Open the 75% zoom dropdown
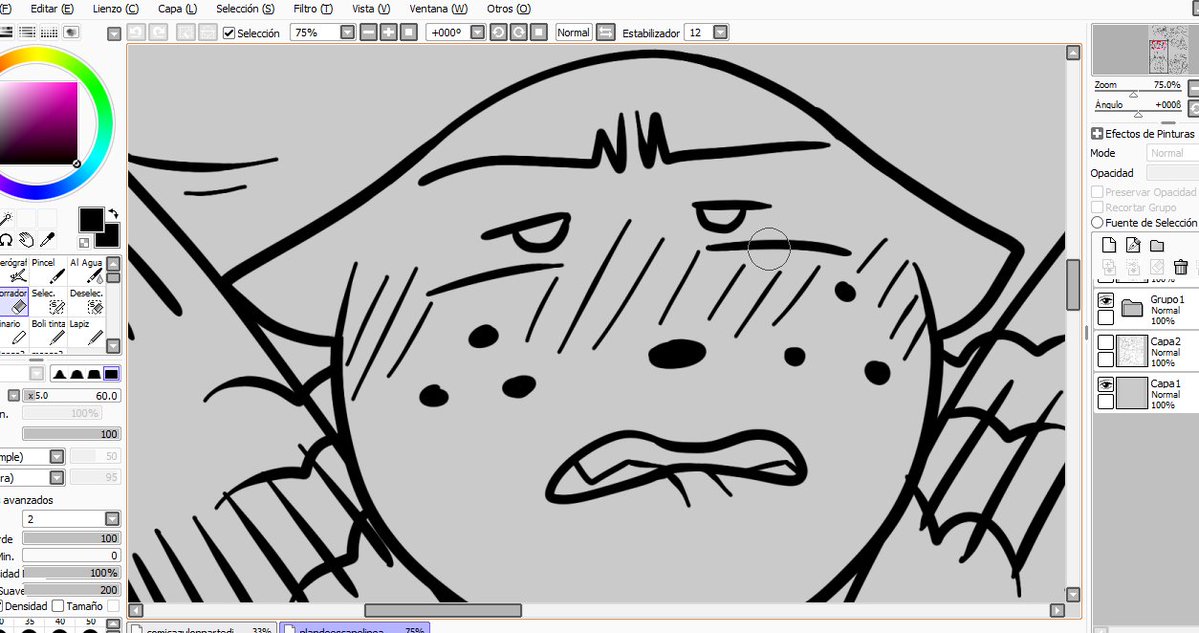The height and width of the screenshot is (633, 1199). click(347, 32)
